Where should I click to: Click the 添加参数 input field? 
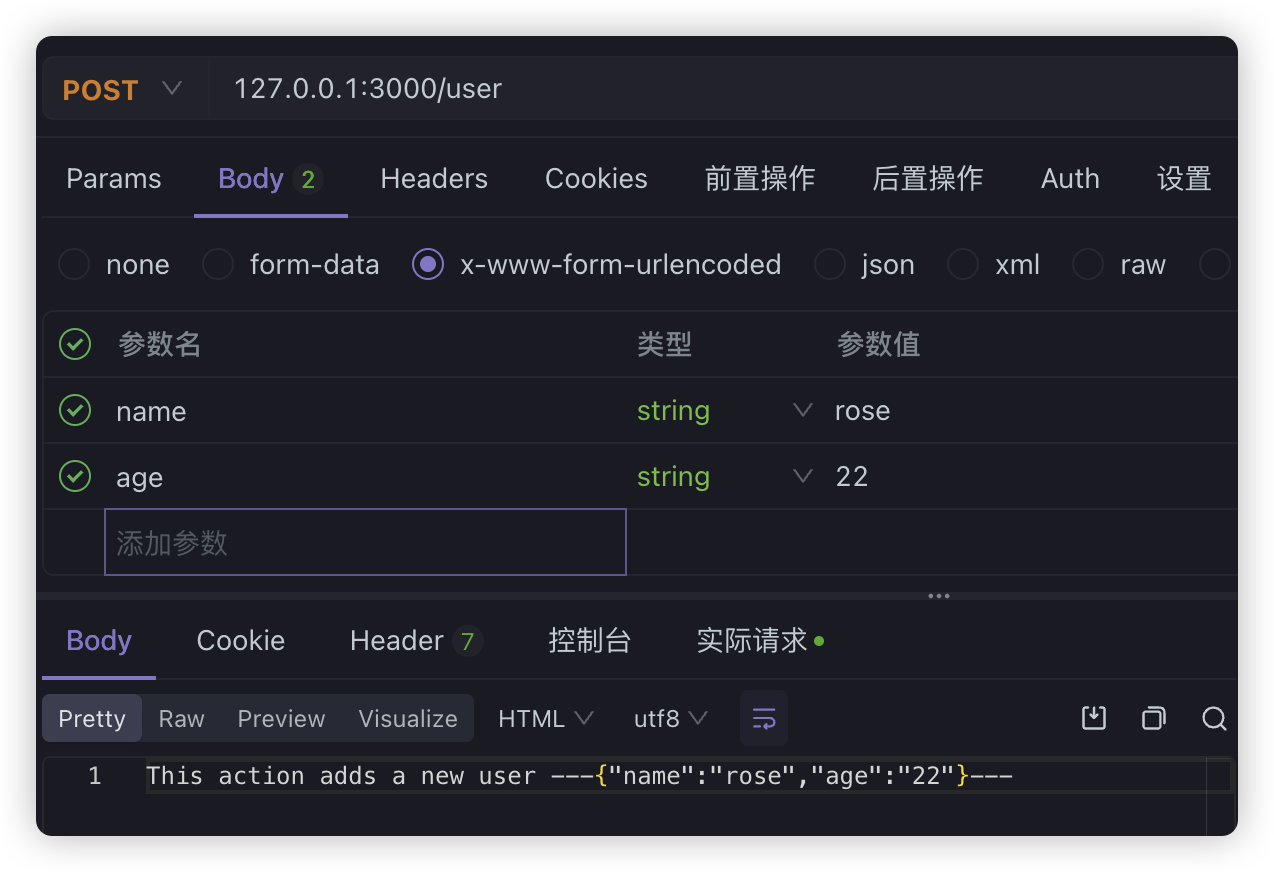pyautogui.click(x=364, y=541)
